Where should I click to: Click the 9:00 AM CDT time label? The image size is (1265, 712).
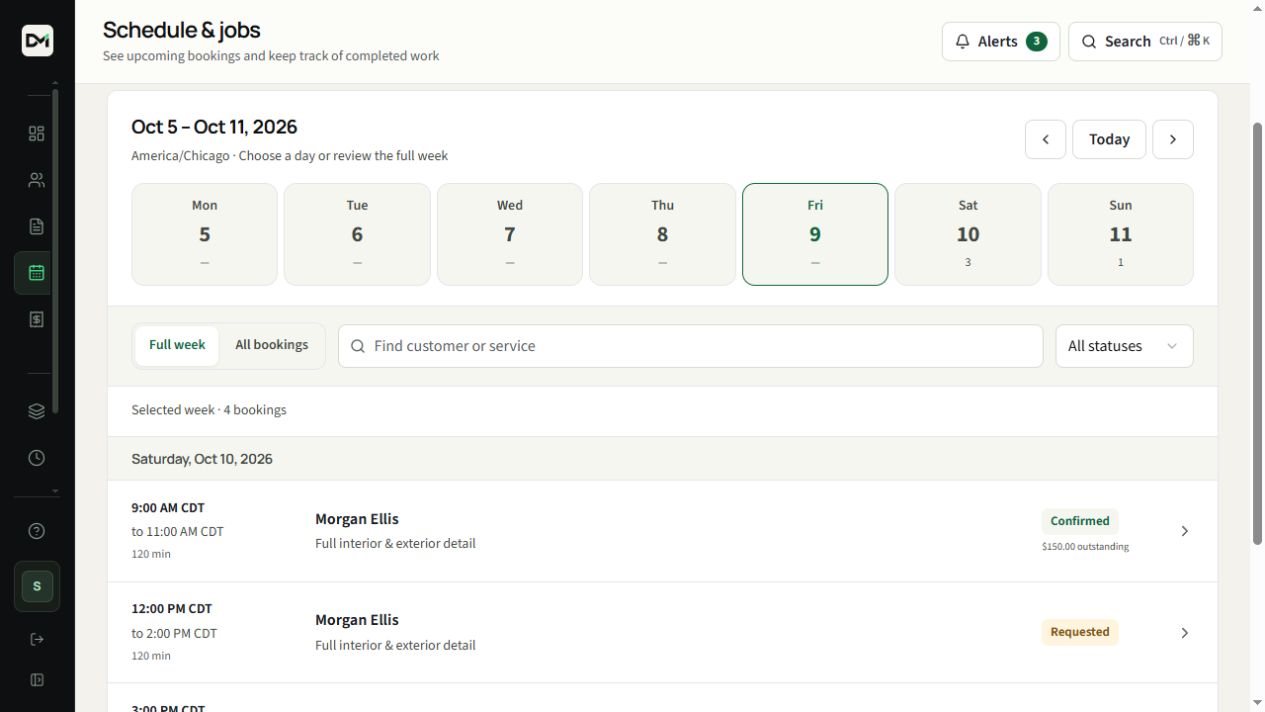tap(168, 508)
